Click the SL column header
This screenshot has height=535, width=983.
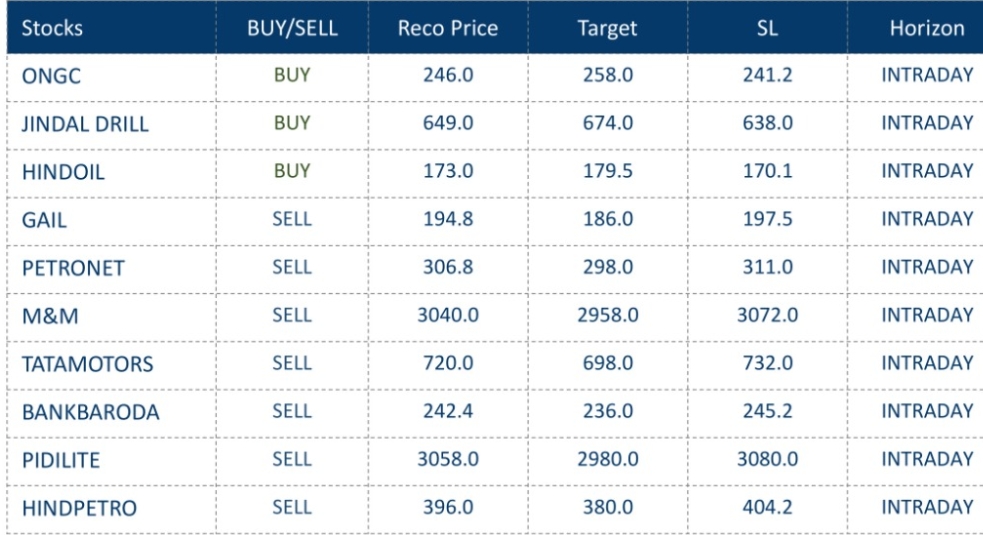tap(768, 28)
